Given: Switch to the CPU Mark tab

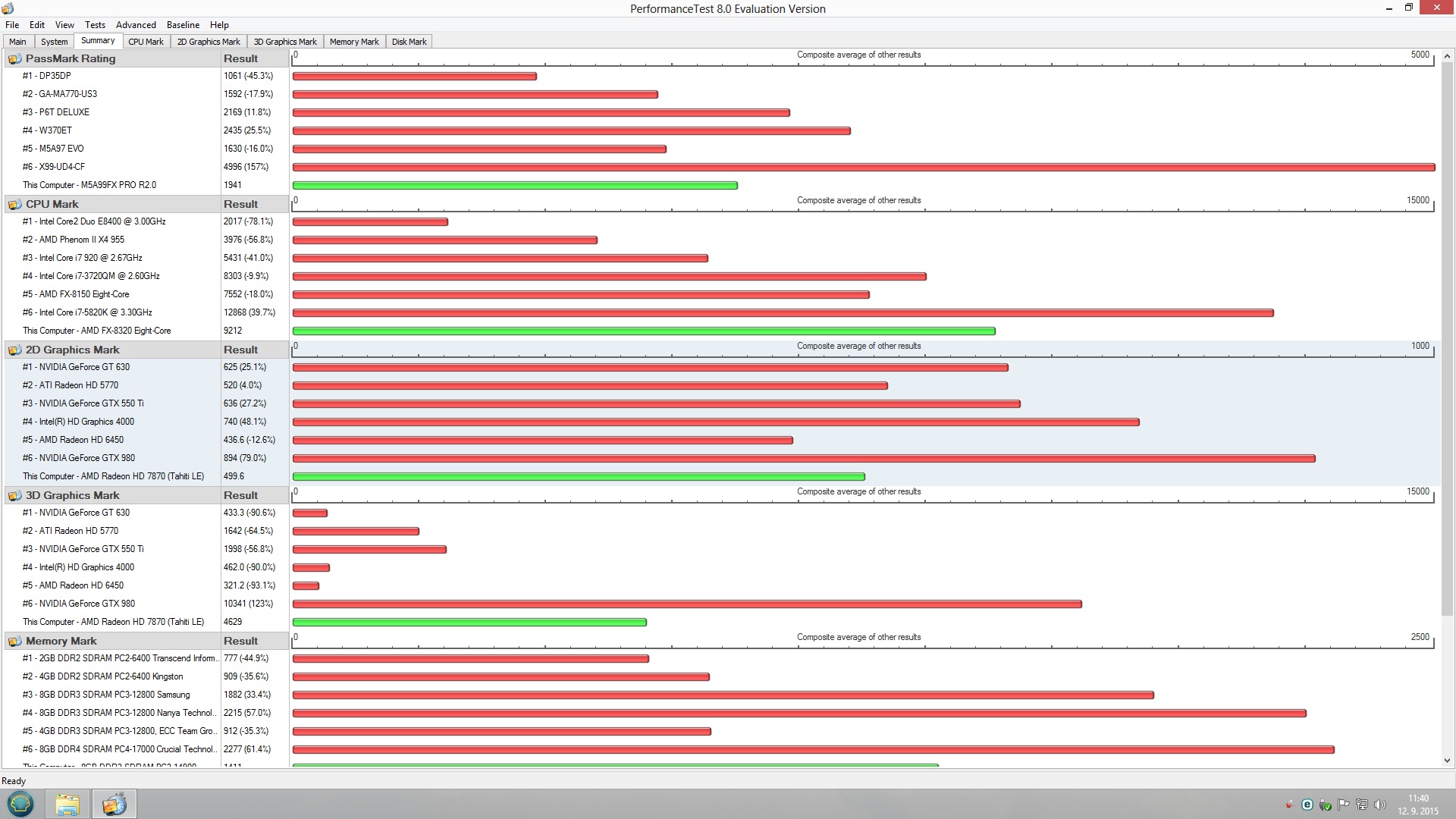Looking at the screenshot, I should (x=146, y=42).
